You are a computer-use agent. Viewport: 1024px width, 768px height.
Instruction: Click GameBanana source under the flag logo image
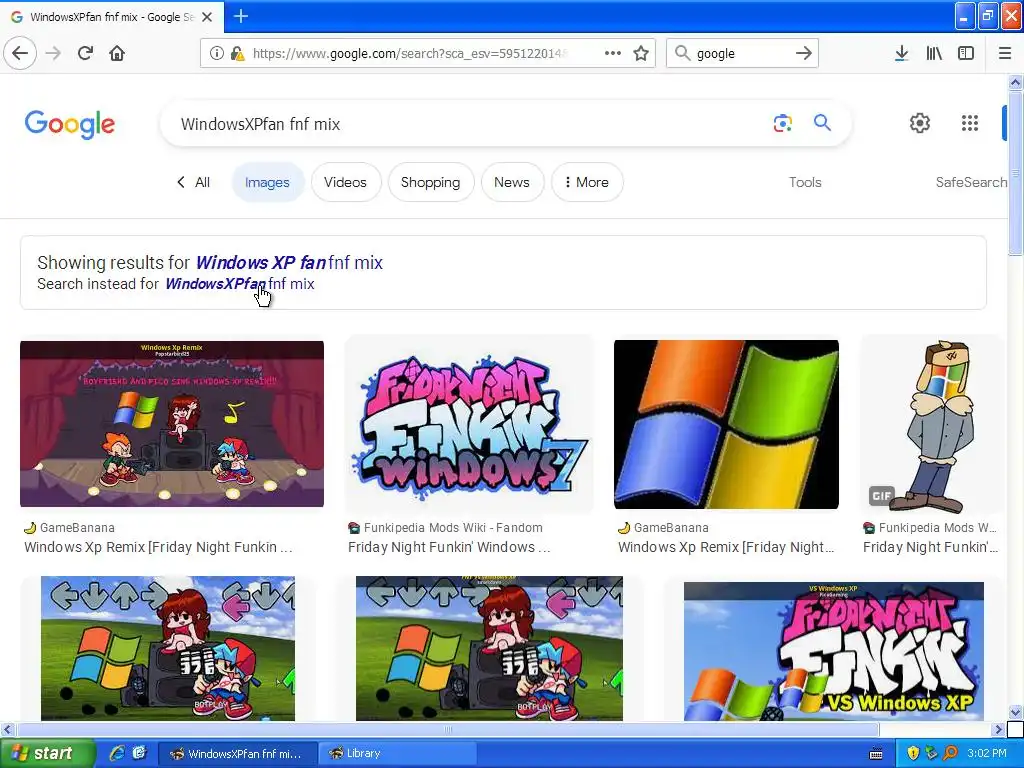(671, 528)
